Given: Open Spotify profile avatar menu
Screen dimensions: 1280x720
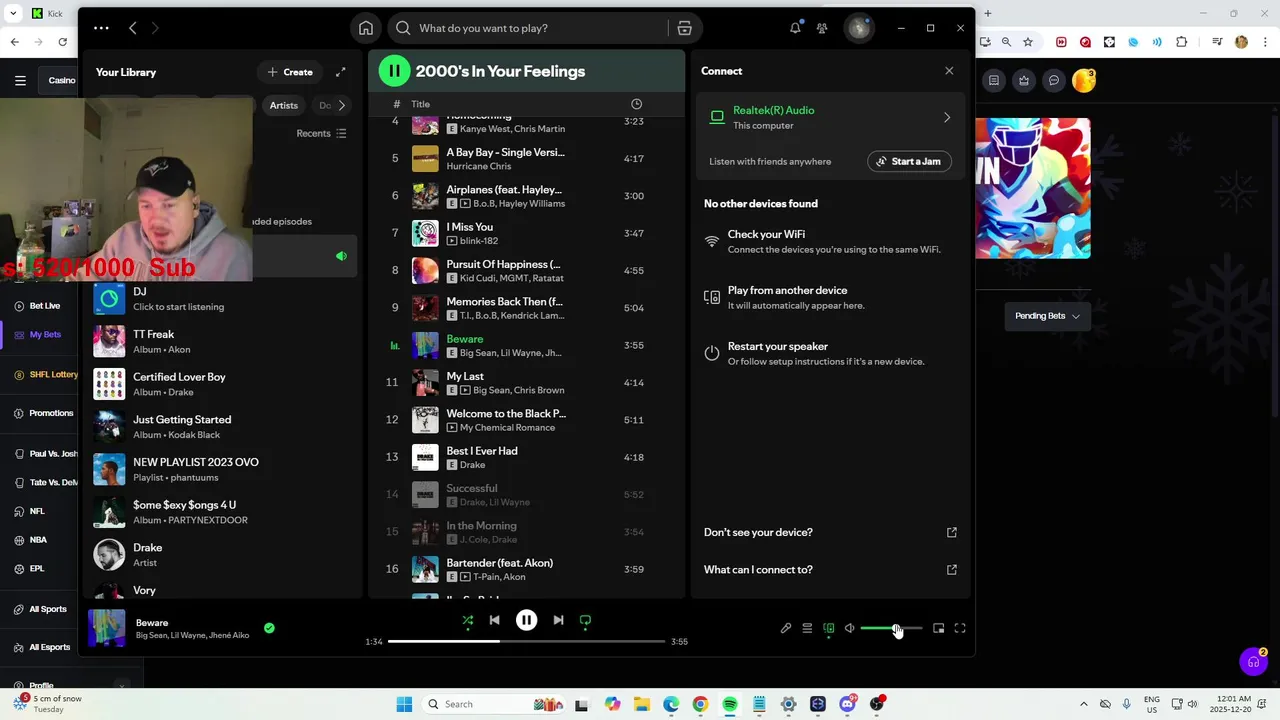Looking at the screenshot, I should click(x=858, y=28).
